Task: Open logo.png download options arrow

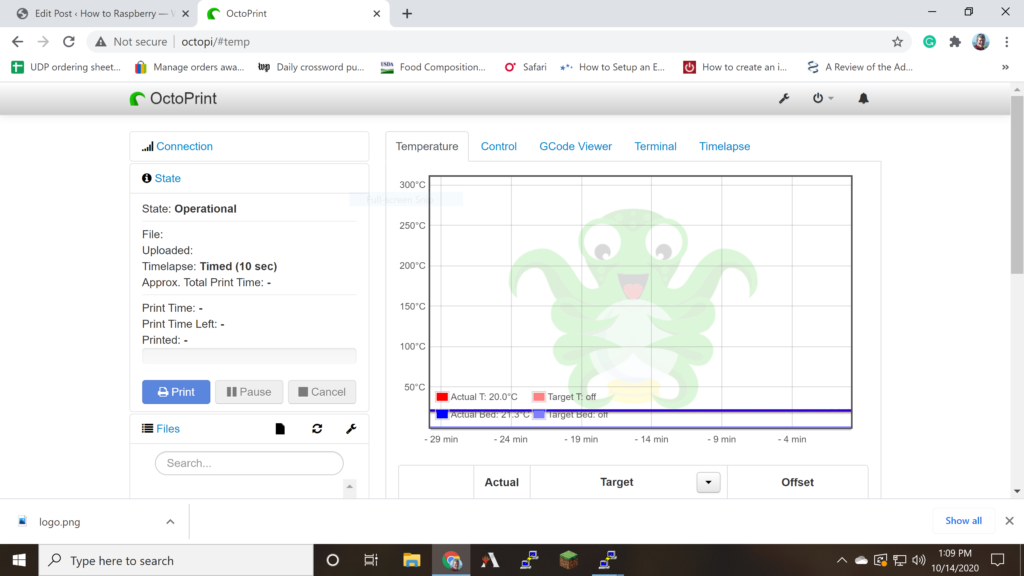Action: 170,522
